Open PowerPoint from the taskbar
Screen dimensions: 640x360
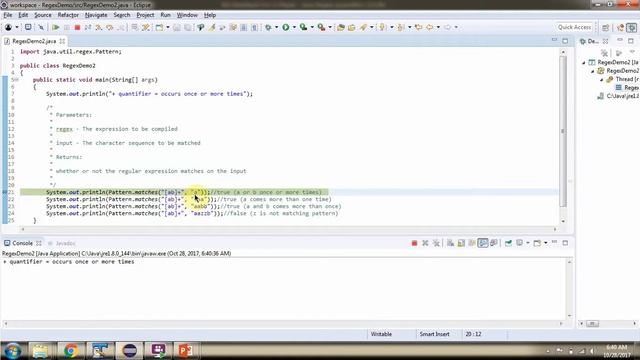[x=185, y=351]
